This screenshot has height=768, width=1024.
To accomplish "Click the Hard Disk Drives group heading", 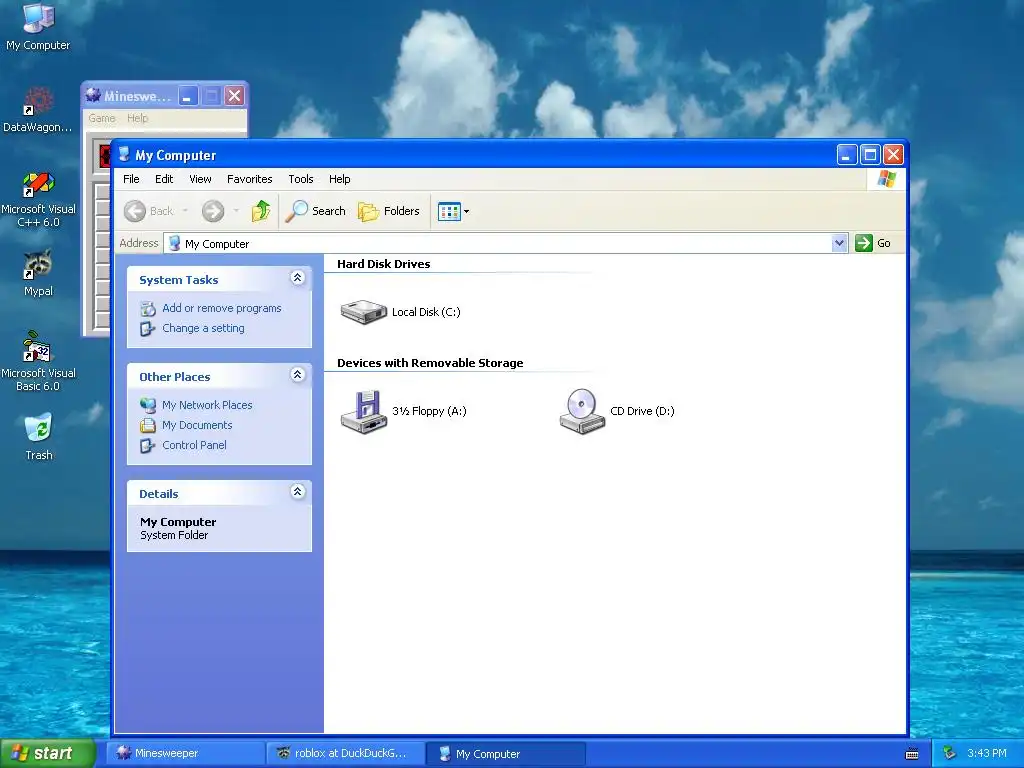I will (383, 264).
